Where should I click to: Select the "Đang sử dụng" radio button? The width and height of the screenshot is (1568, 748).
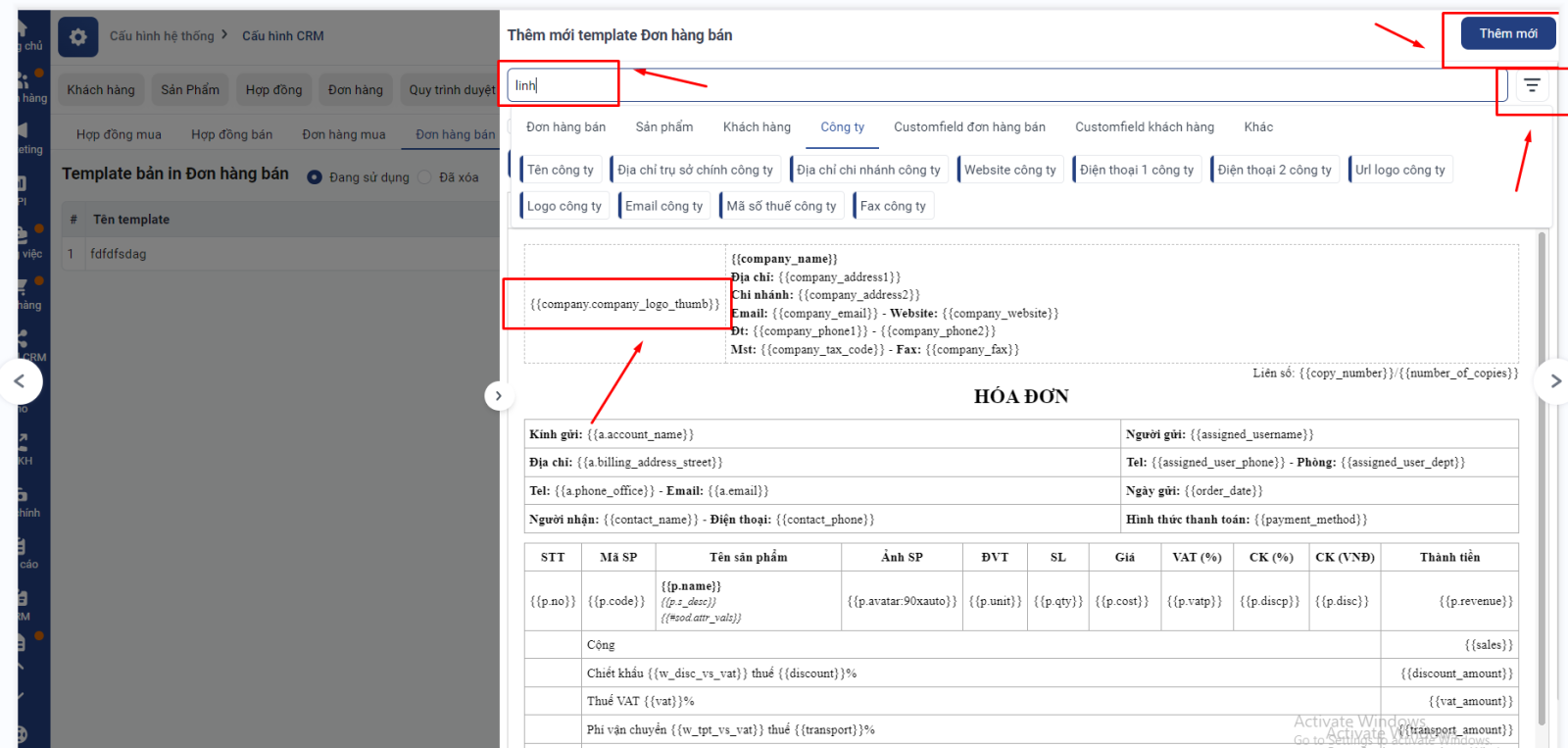315,177
